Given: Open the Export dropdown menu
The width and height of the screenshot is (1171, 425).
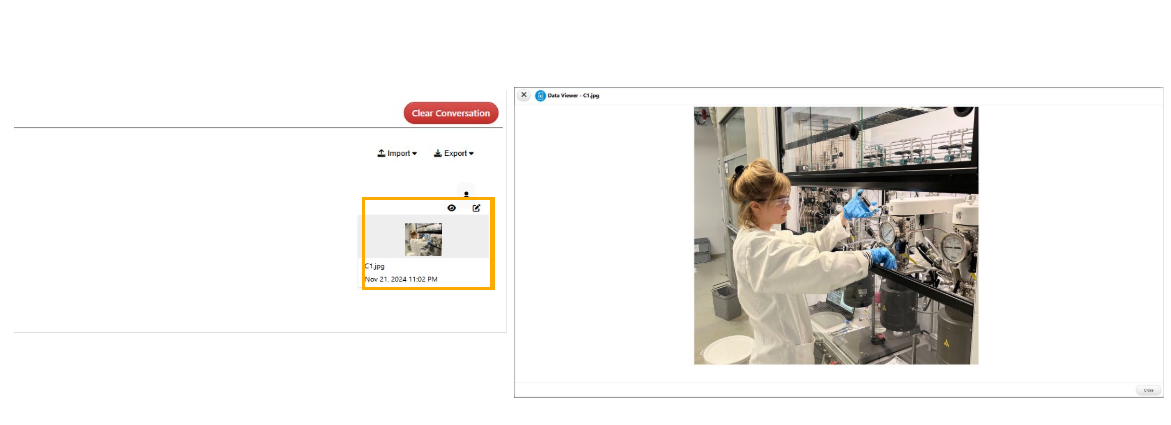Looking at the screenshot, I should pyautogui.click(x=453, y=153).
